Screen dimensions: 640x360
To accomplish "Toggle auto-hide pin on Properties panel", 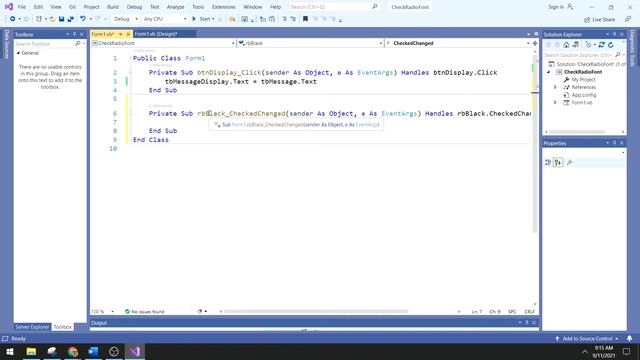I will (614, 143).
